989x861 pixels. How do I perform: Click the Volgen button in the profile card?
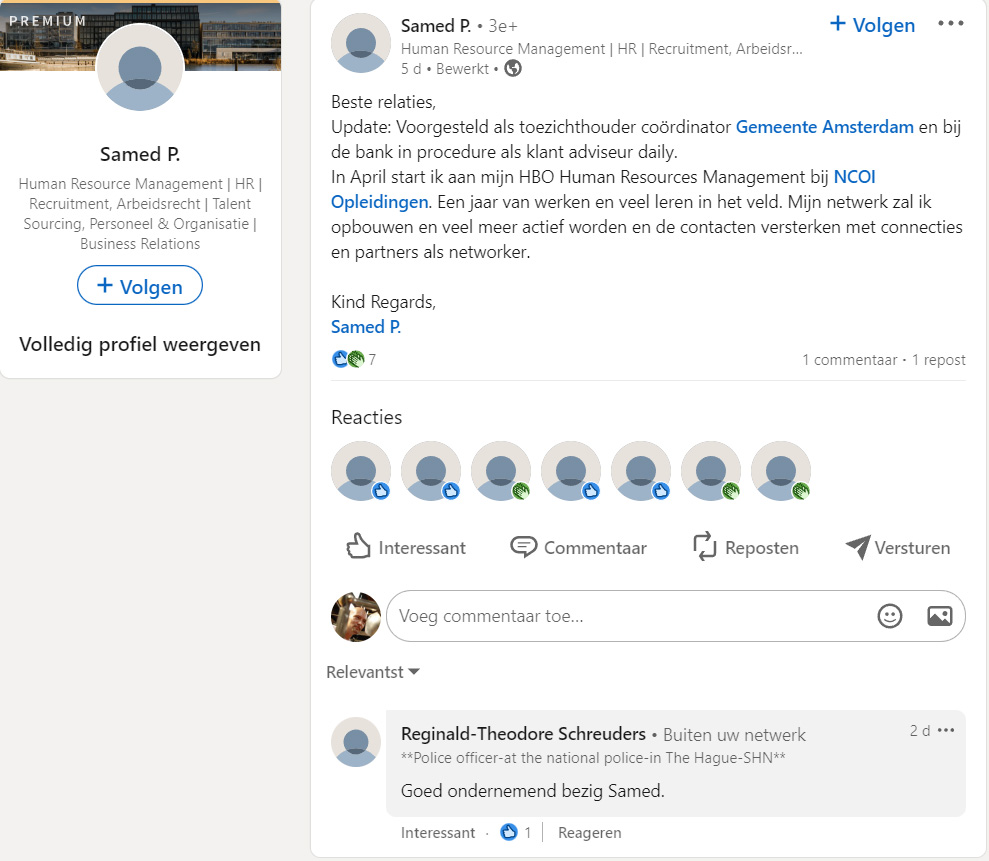click(x=139, y=285)
